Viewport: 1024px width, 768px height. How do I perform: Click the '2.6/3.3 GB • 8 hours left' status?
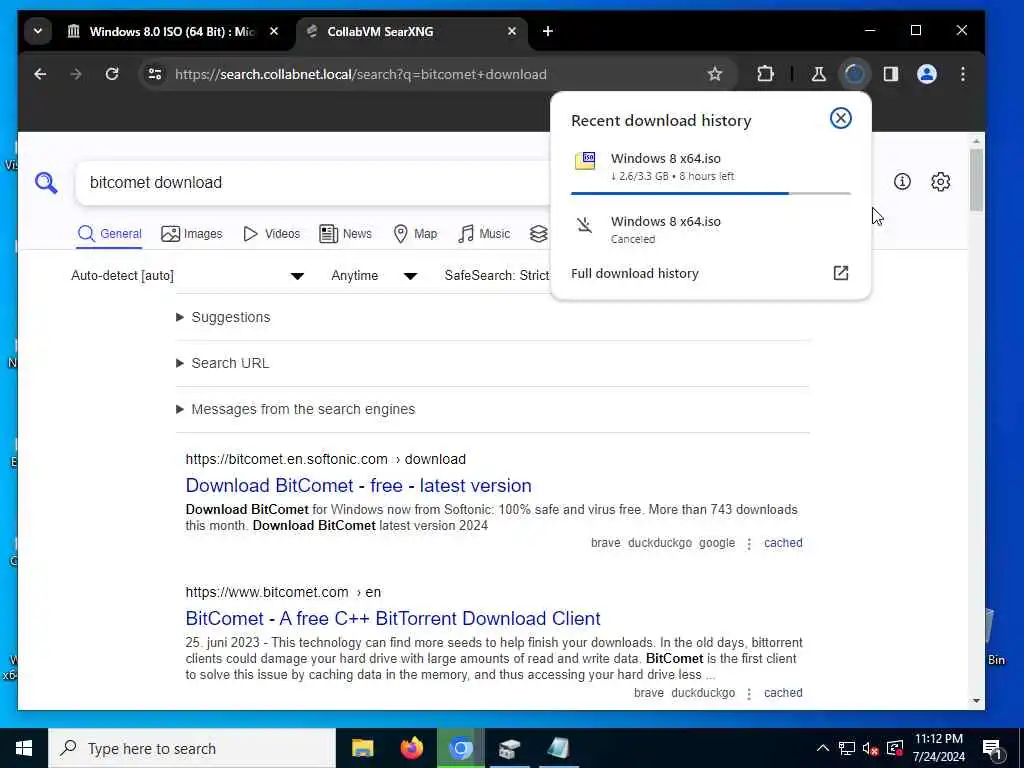673,176
